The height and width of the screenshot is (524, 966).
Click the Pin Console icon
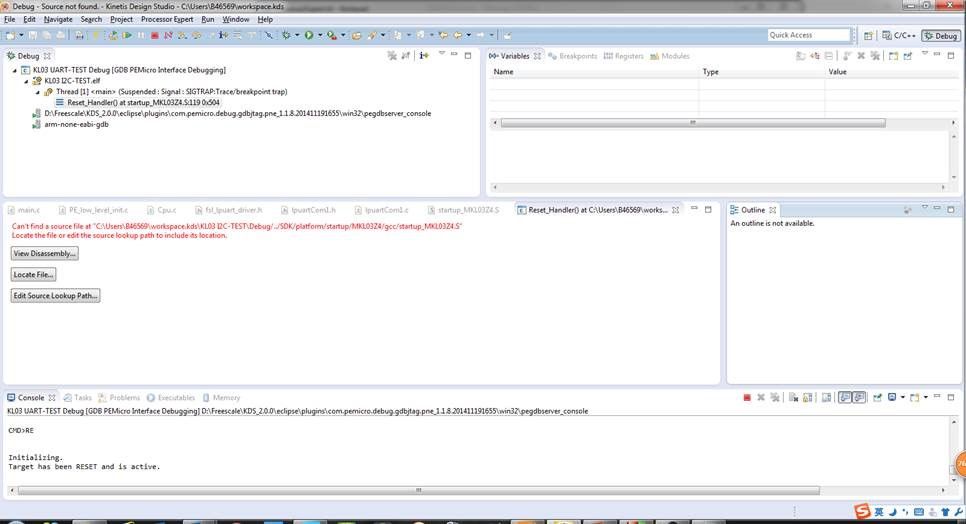[x=877, y=398]
